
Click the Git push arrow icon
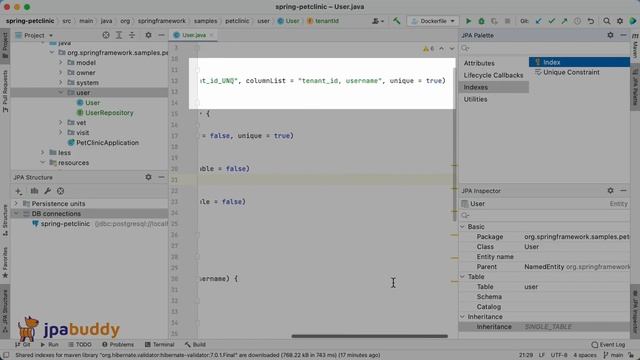(x=564, y=21)
